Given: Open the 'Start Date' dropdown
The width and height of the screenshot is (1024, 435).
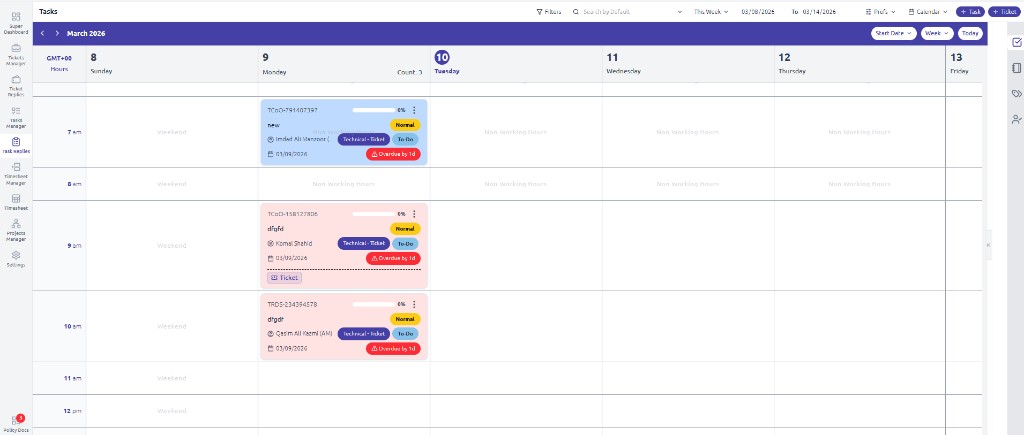Looking at the screenshot, I should pos(893,33).
